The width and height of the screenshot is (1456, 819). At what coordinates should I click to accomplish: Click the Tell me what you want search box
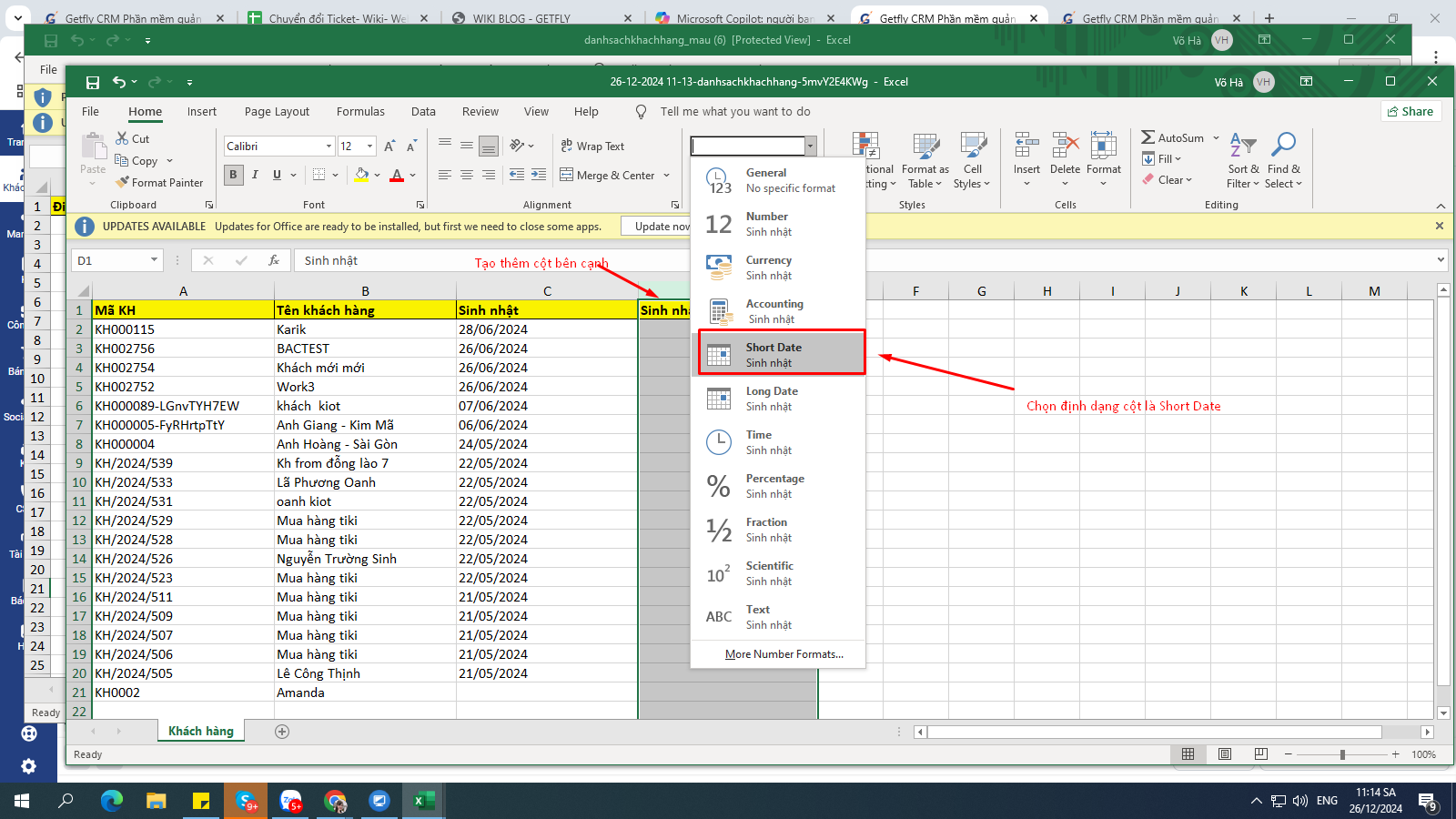click(x=734, y=112)
